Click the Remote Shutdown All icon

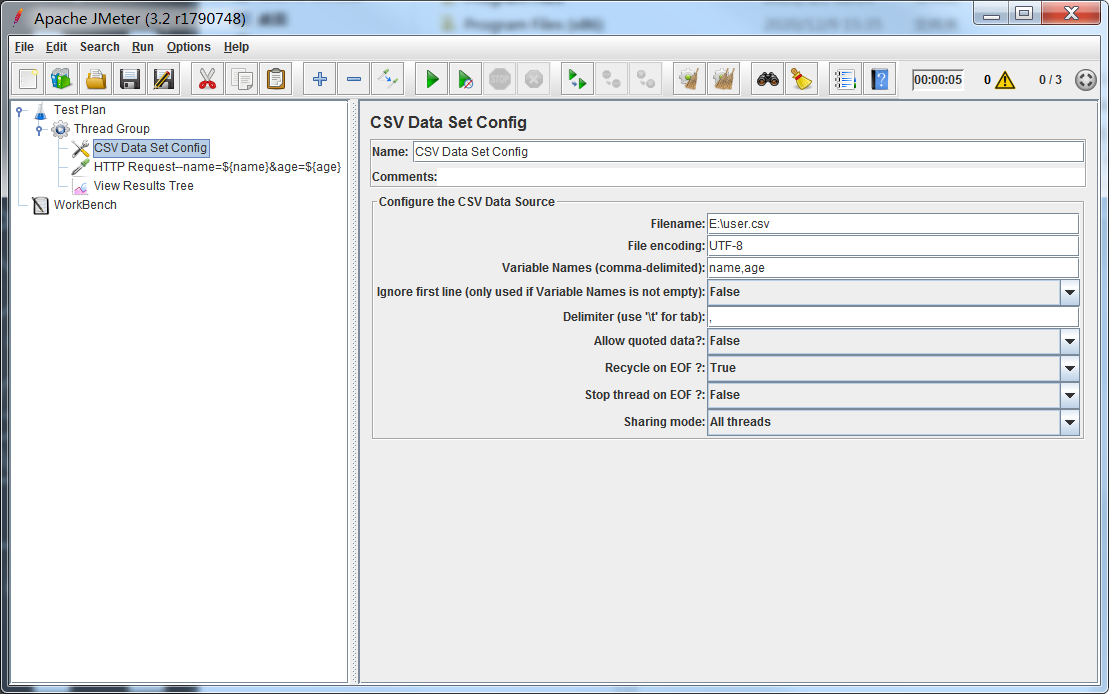(646, 79)
